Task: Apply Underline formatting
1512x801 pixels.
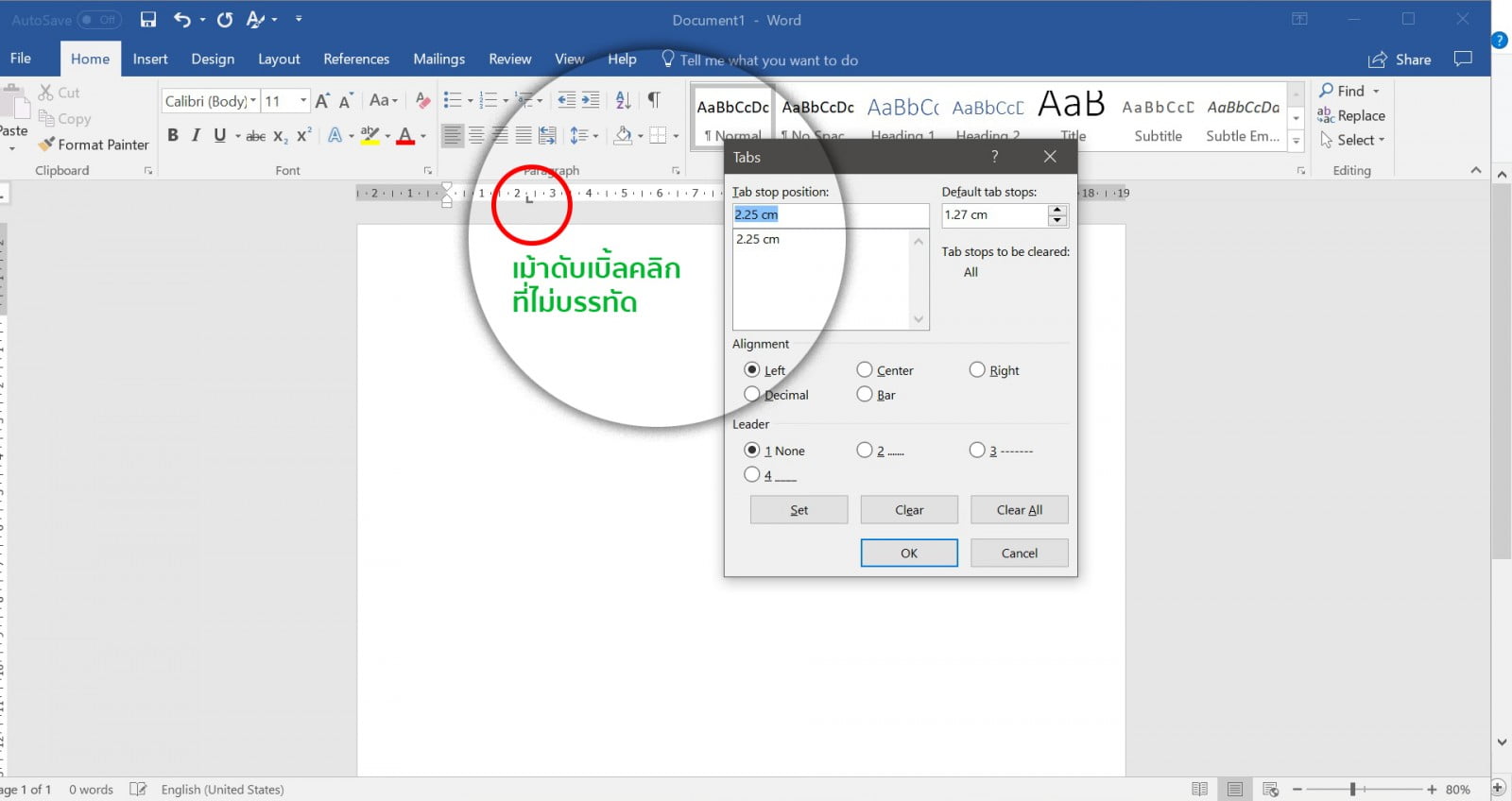Action: pyautogui.click(x=219, y=135)
